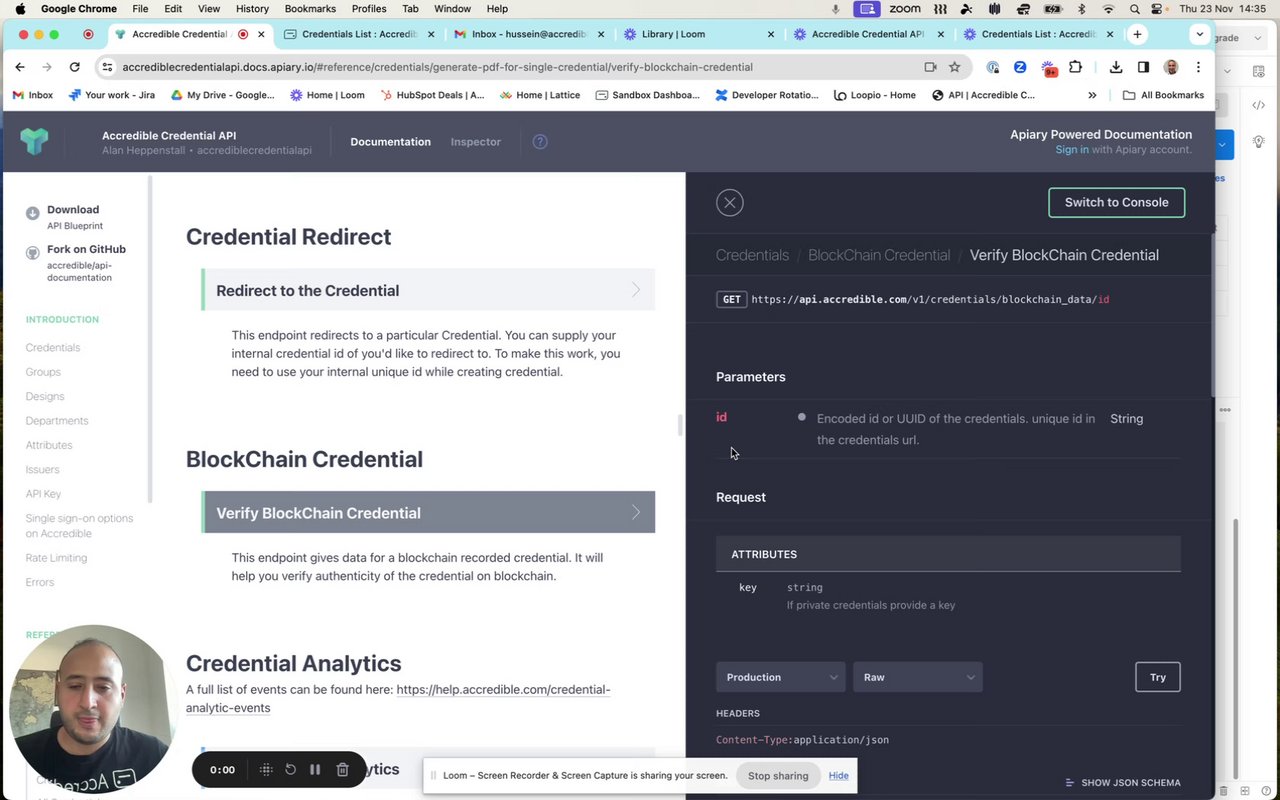Viewport: 1280px width, 800px height.
Task: Open the Production environment dropdown
Action: pyautogui.click(x=781, y=677)
